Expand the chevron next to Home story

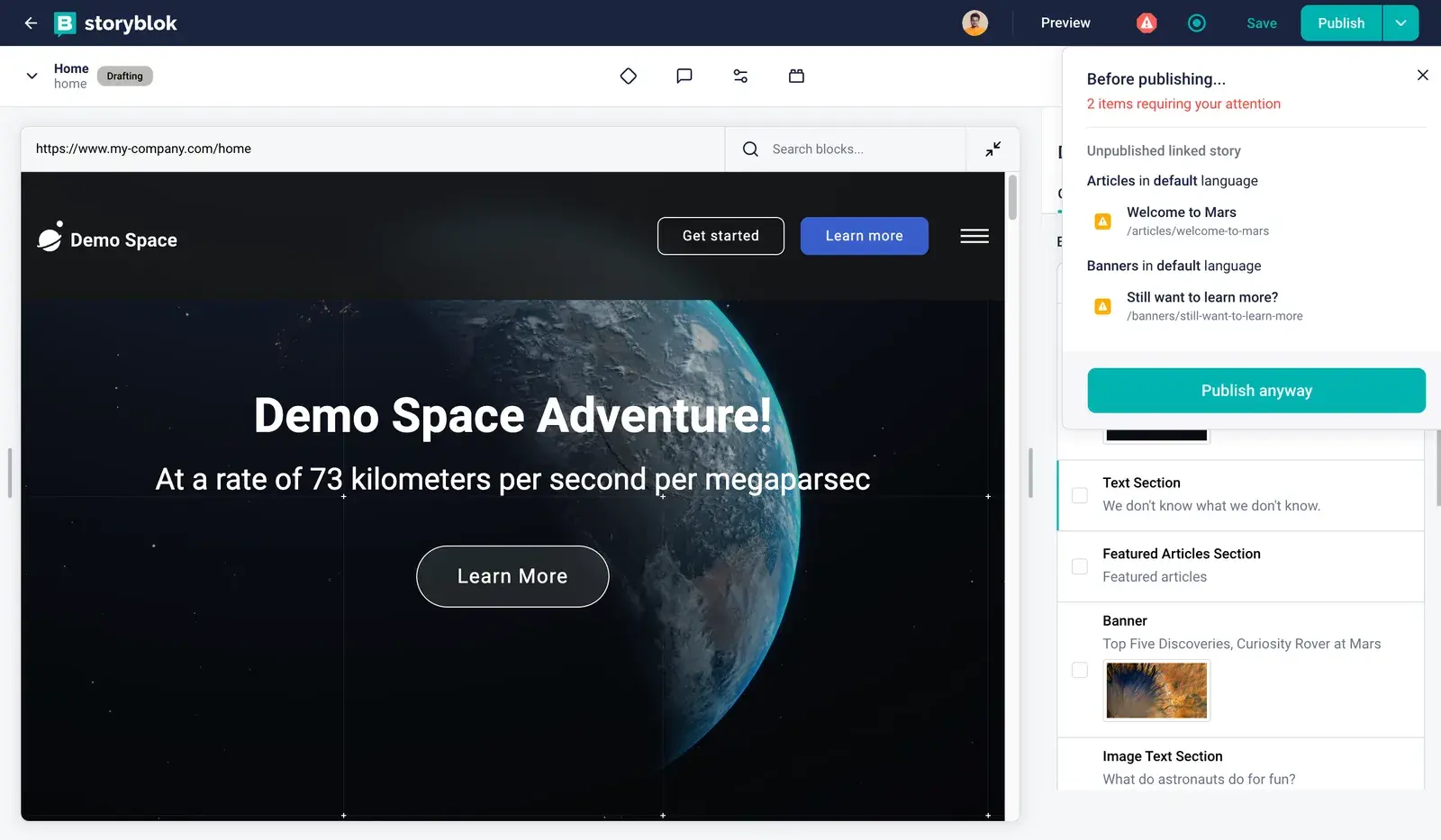click(x=32, y=76)
